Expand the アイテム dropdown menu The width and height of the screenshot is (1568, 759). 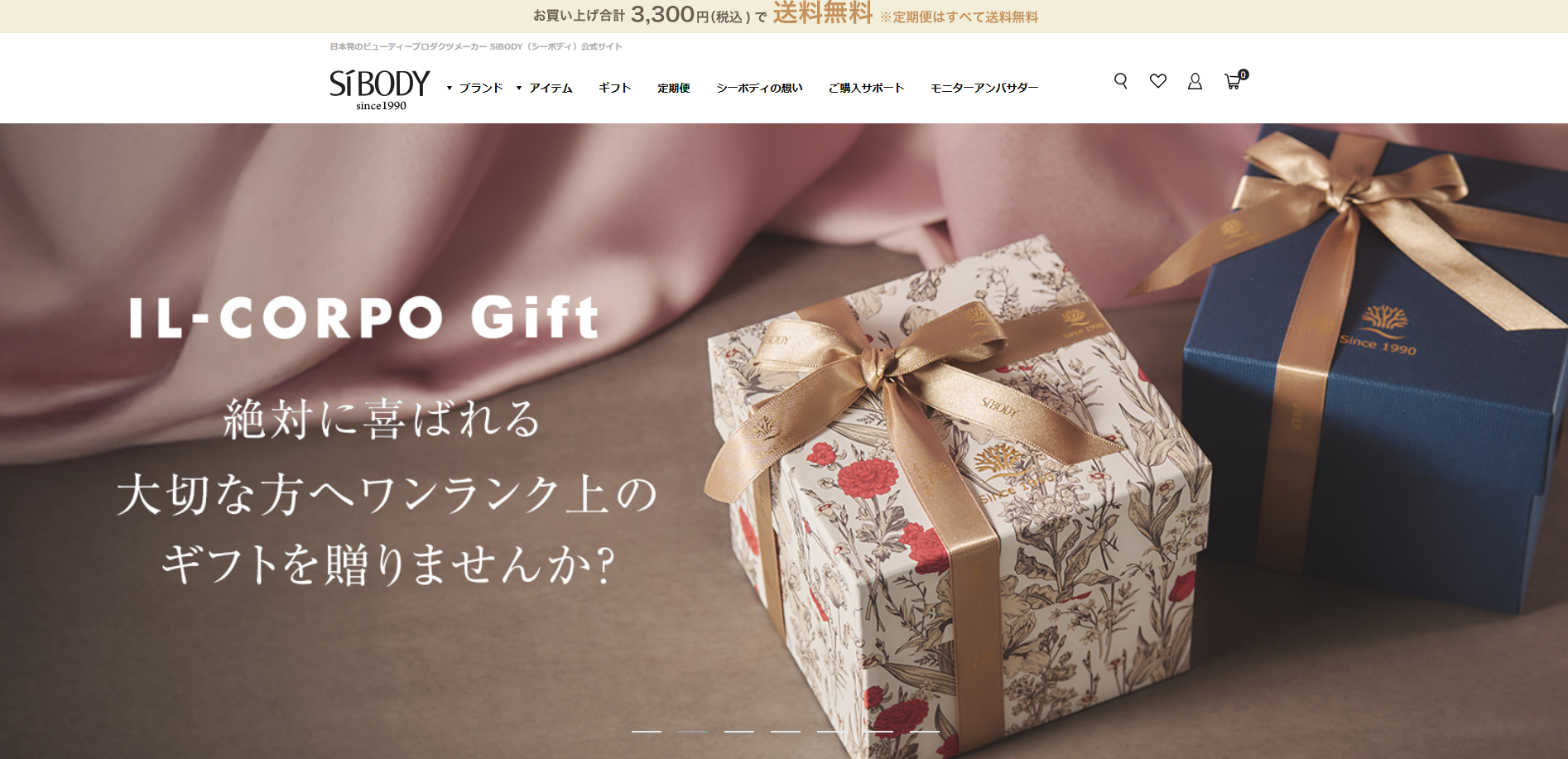click(545, 88)
